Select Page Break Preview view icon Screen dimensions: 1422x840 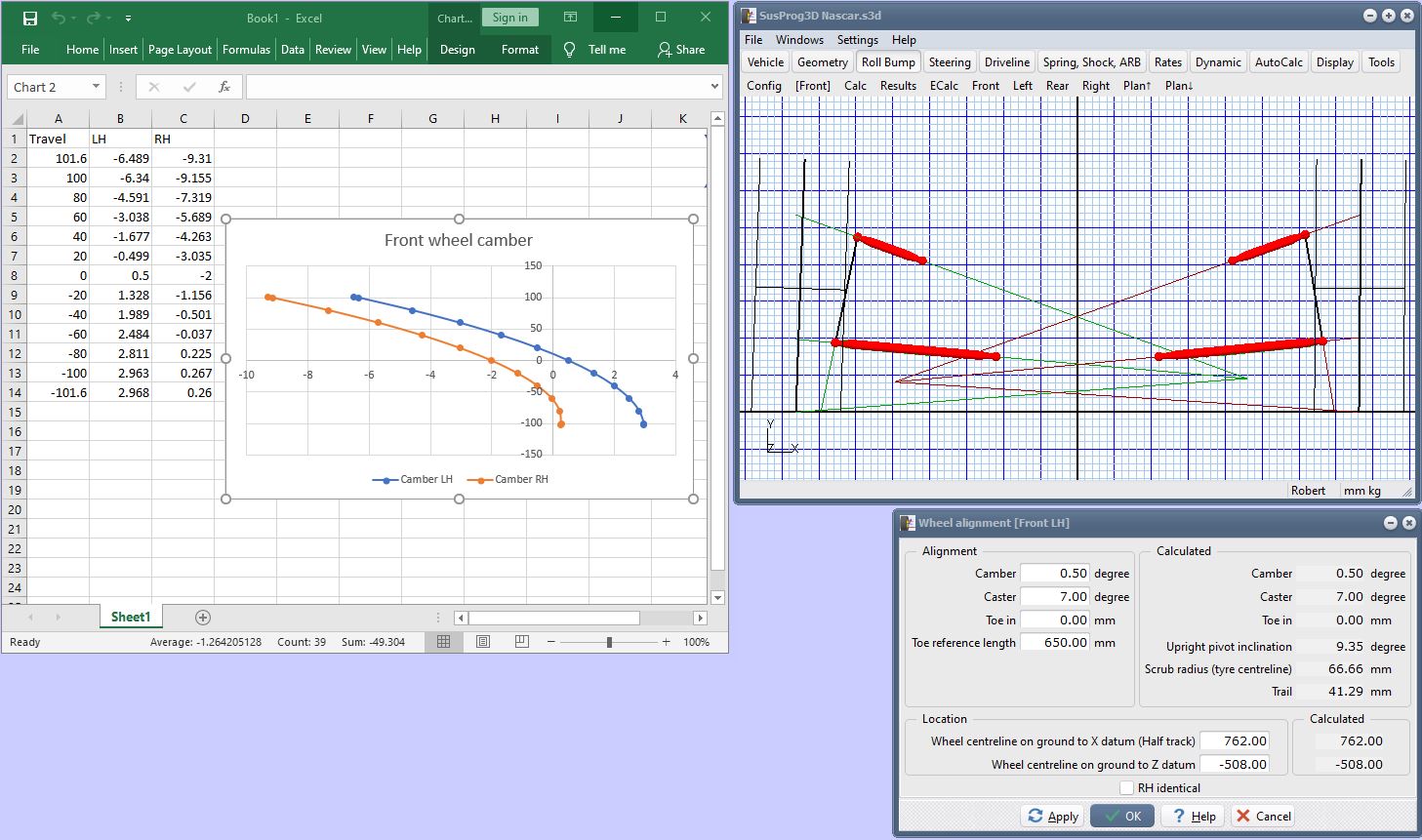522,642
